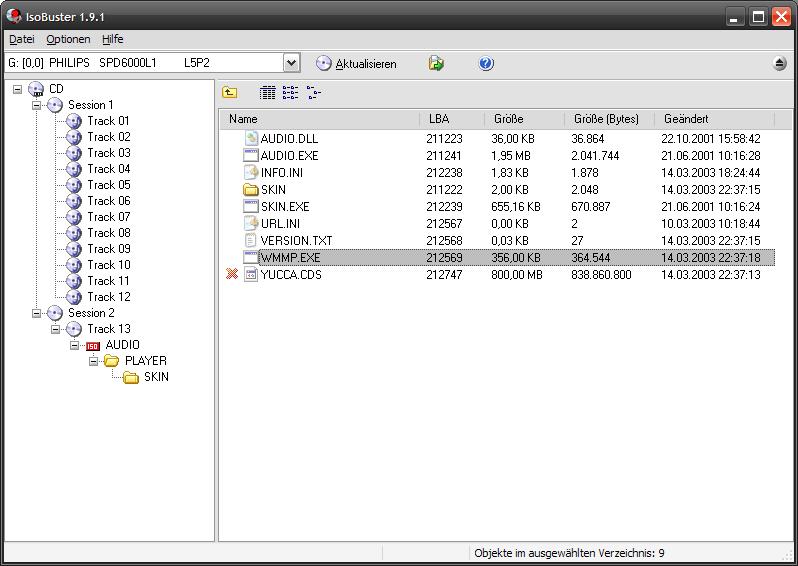Select the VERSION.TXT file row
This screenshot has height=566, width=798.
pos(497,241)
